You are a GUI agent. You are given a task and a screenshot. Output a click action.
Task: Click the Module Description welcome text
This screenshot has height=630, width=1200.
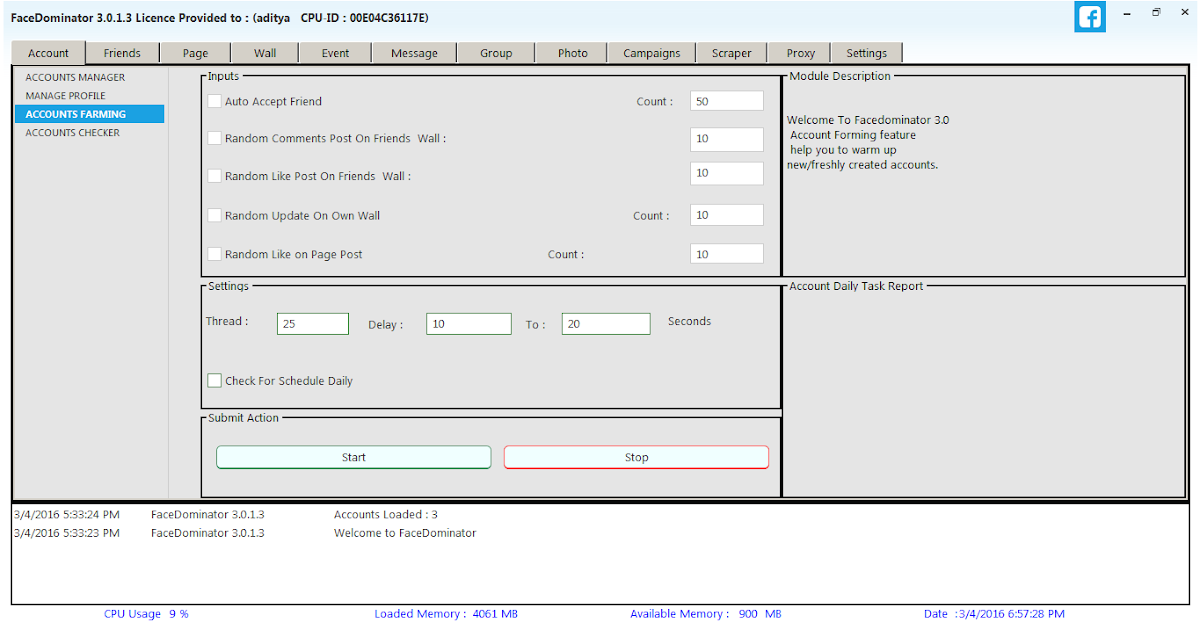pyautogui.click(x=868, y=142)
